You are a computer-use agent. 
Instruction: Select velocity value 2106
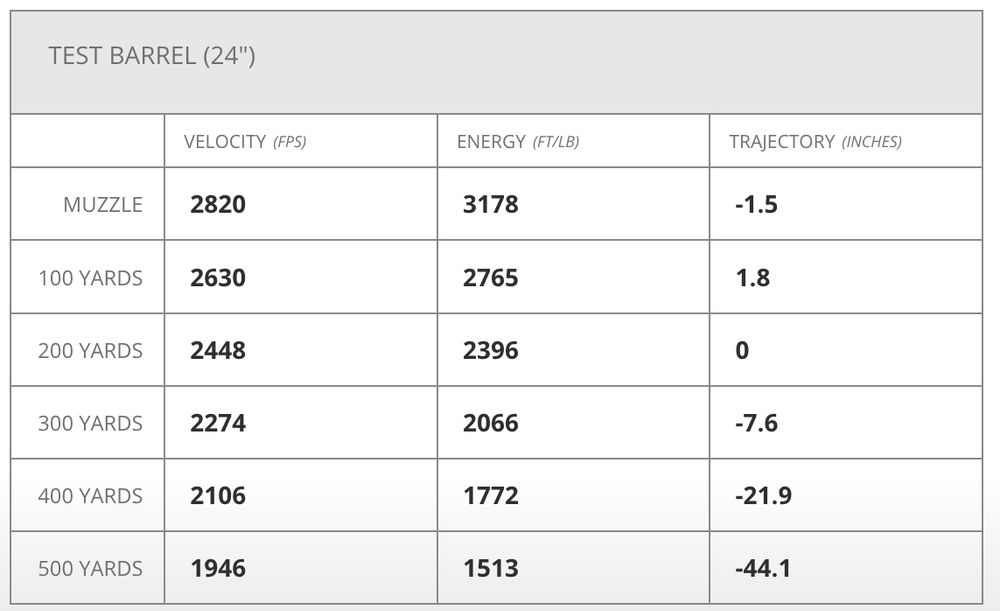coord(218,496)
